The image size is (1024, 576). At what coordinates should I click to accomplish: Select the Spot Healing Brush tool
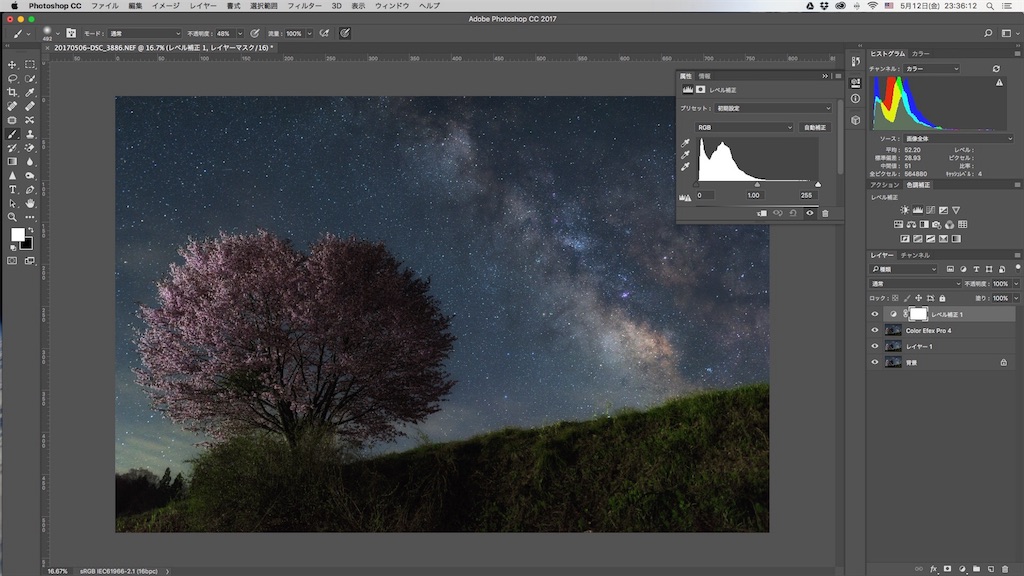(12, 106)
